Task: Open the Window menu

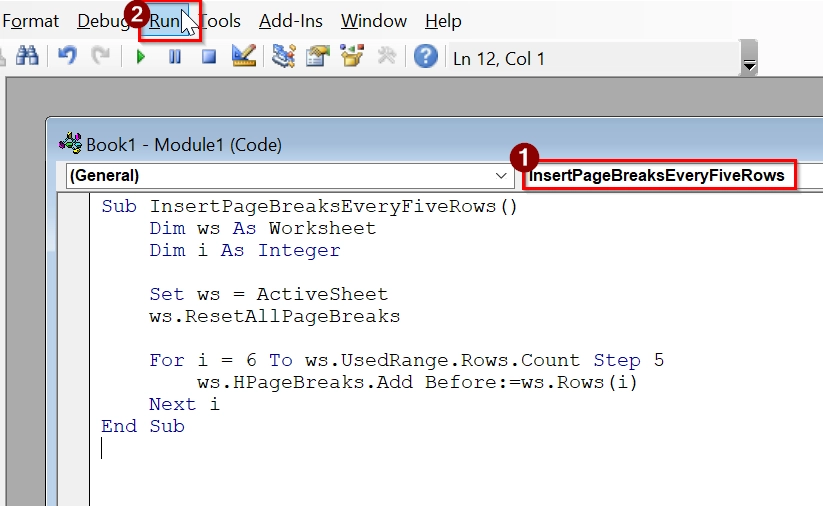Action: click(374, 21)
